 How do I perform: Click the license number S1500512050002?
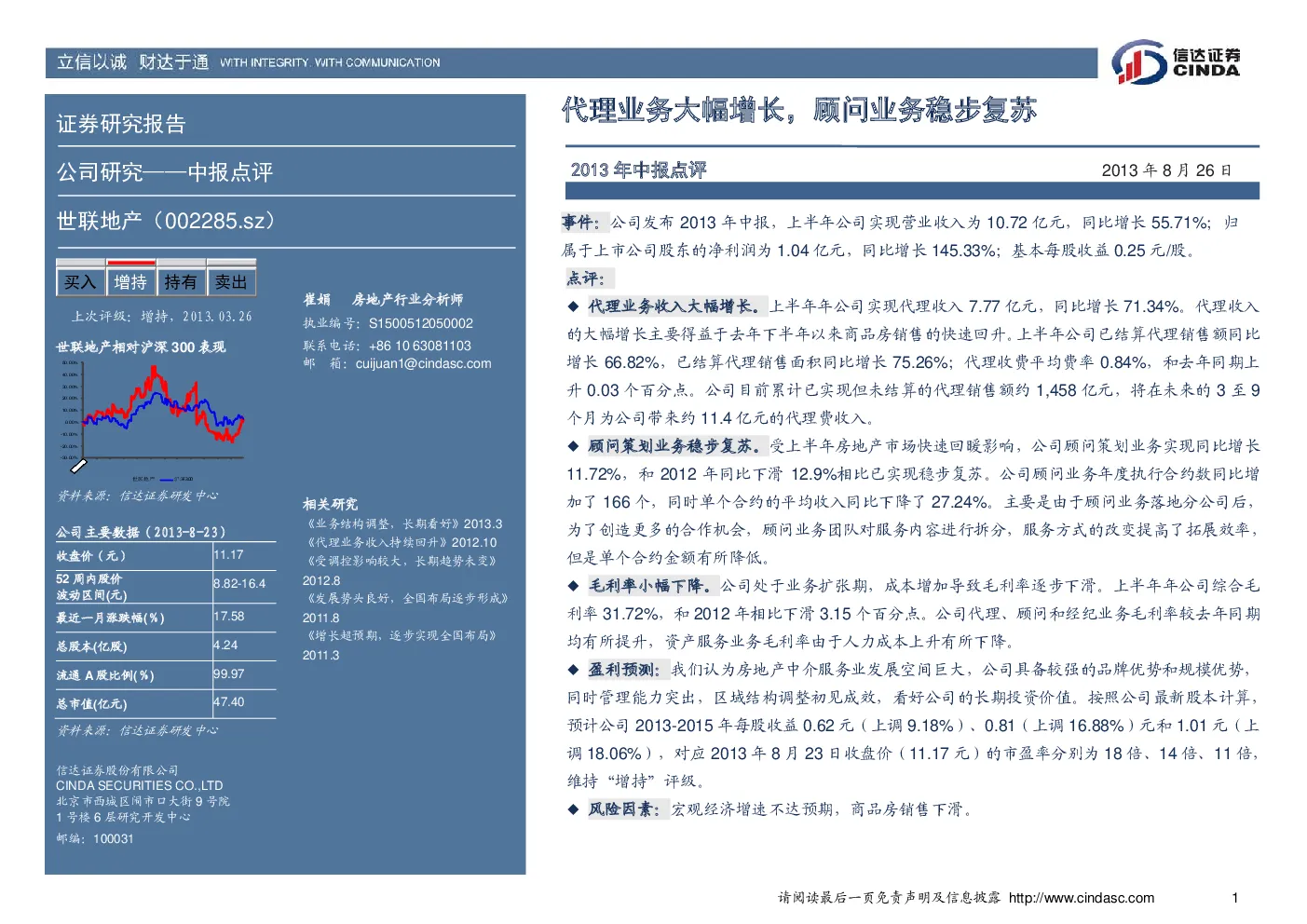[421, 323]
